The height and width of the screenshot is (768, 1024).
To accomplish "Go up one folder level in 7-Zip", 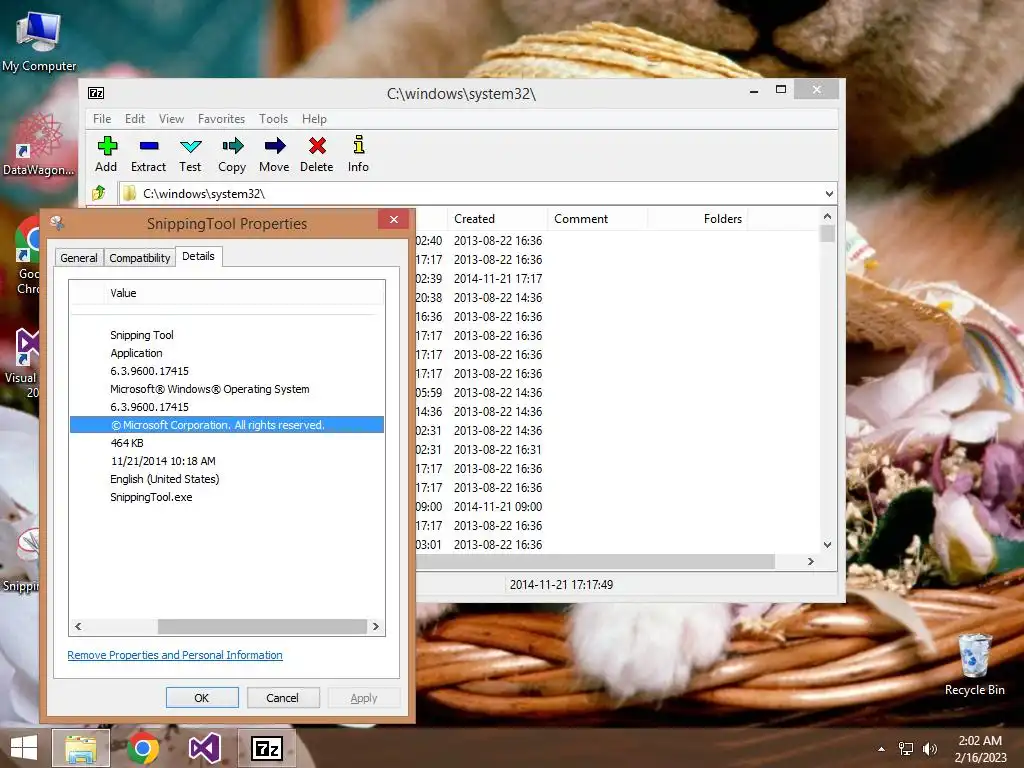I will click(99, 193).
